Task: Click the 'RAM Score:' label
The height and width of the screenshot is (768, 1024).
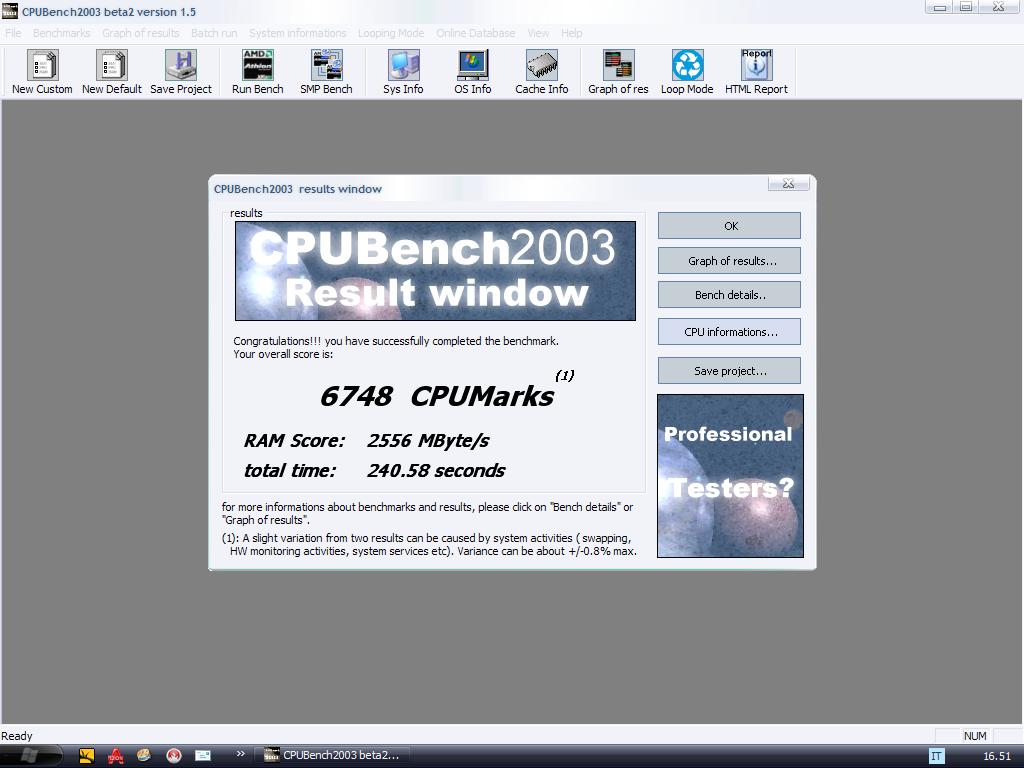Action: coord(294,441)
